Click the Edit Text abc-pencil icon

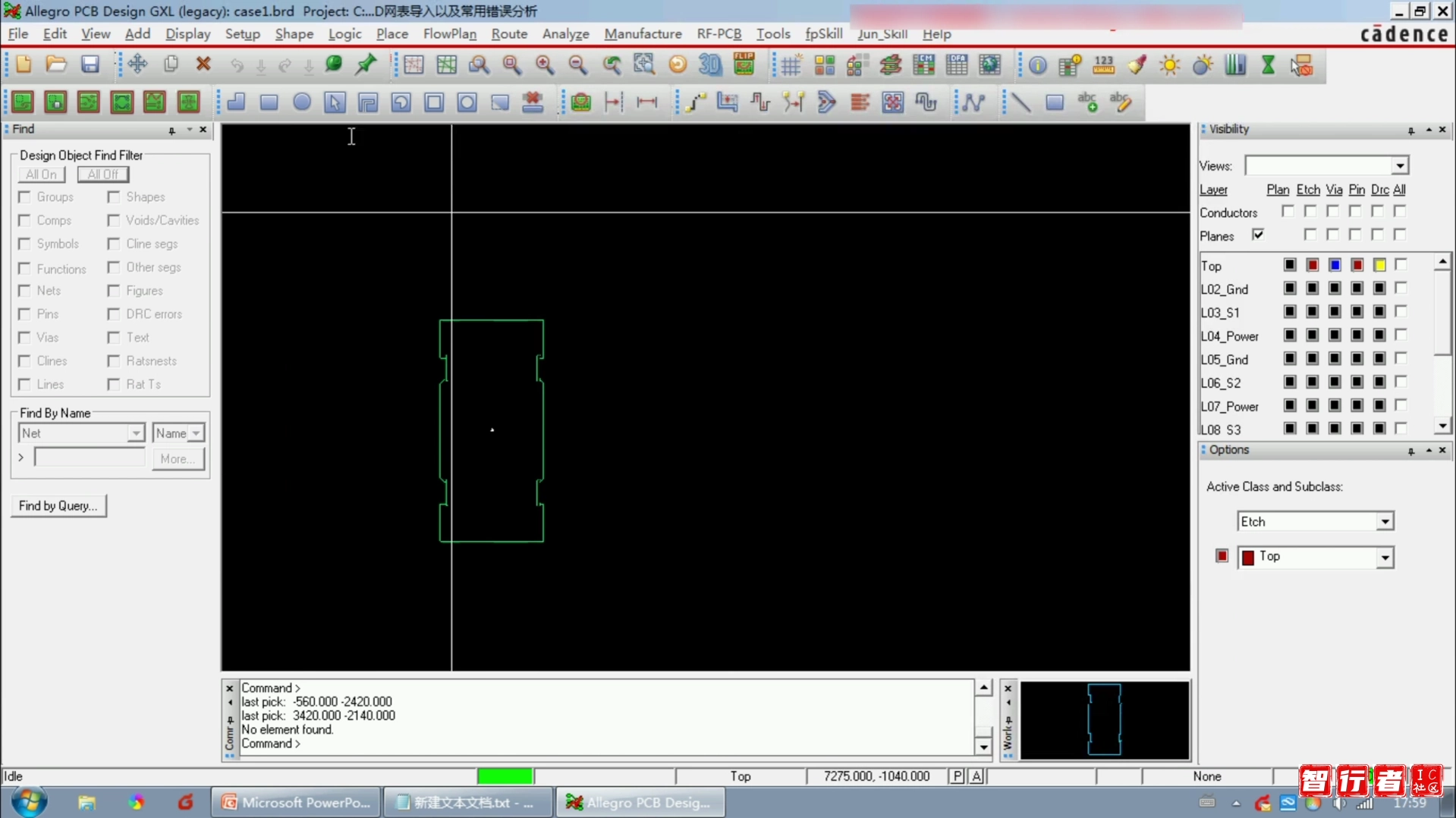pyautogui.click(x=1121, y=102)
